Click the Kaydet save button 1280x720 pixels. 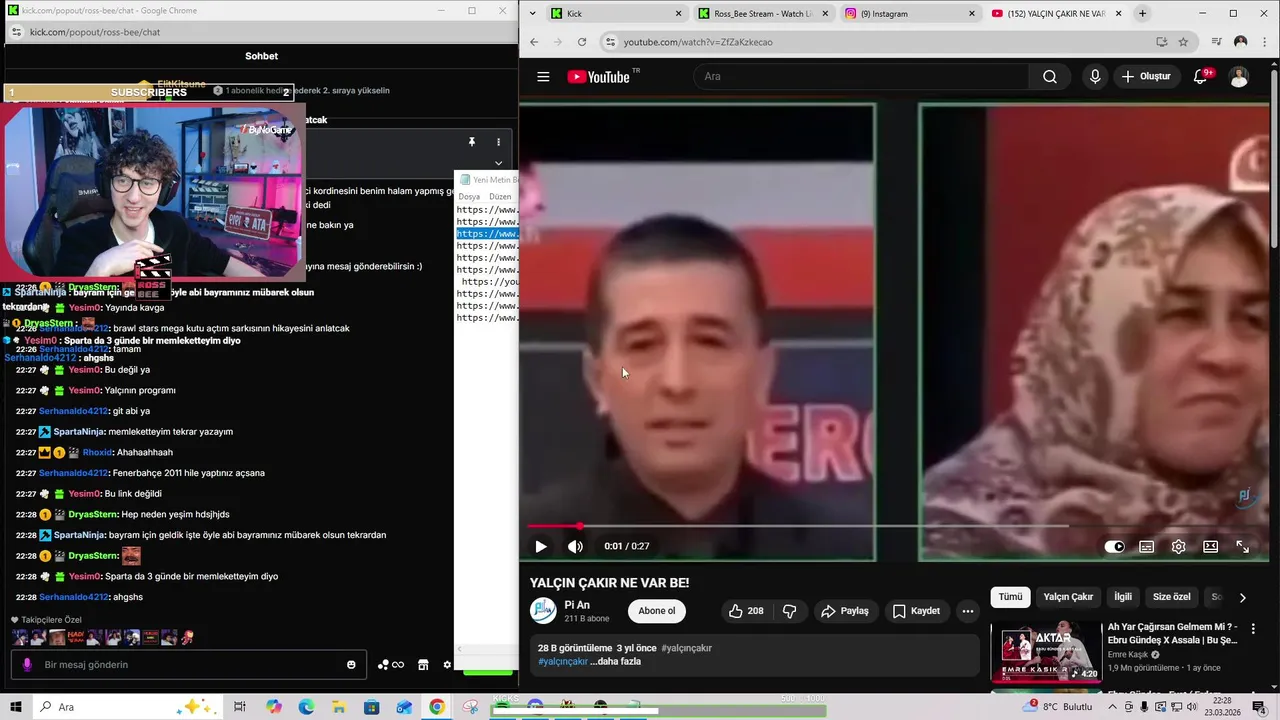click(916, 611)
